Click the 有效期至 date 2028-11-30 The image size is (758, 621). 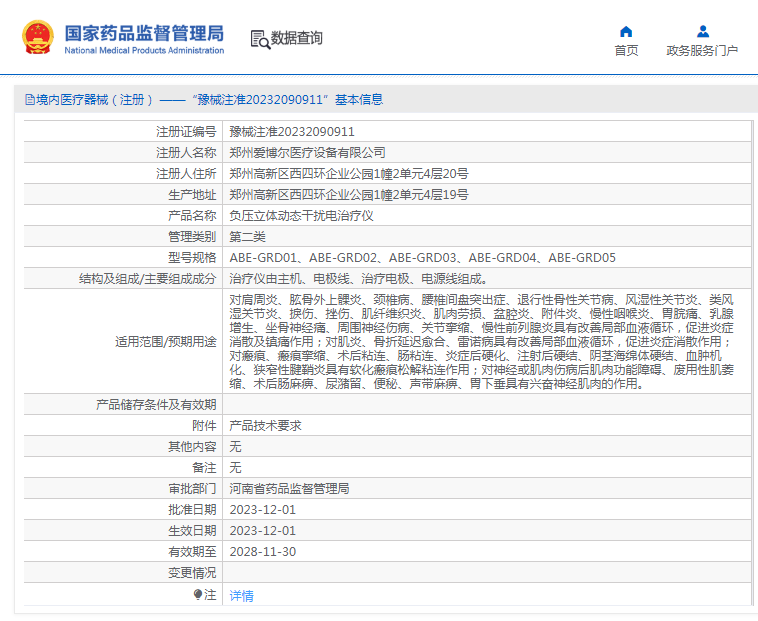262,551
